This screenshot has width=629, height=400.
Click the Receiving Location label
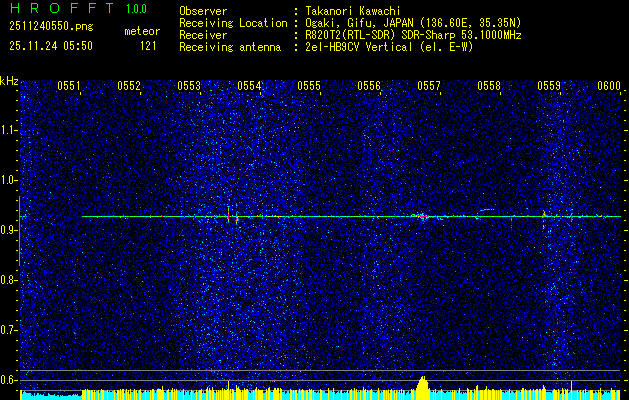tap(233, 23)
